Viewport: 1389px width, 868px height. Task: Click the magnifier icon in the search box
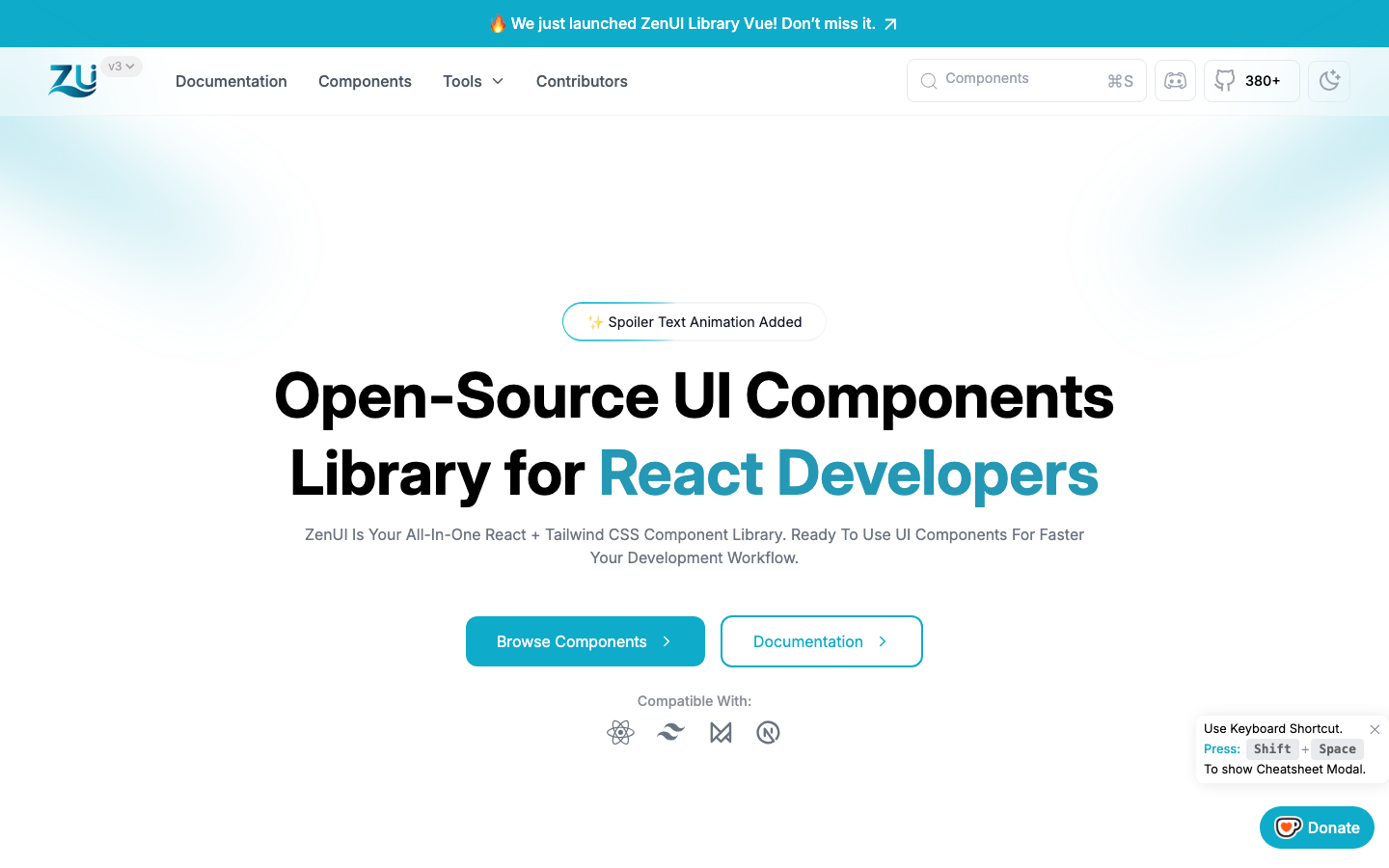929,81
